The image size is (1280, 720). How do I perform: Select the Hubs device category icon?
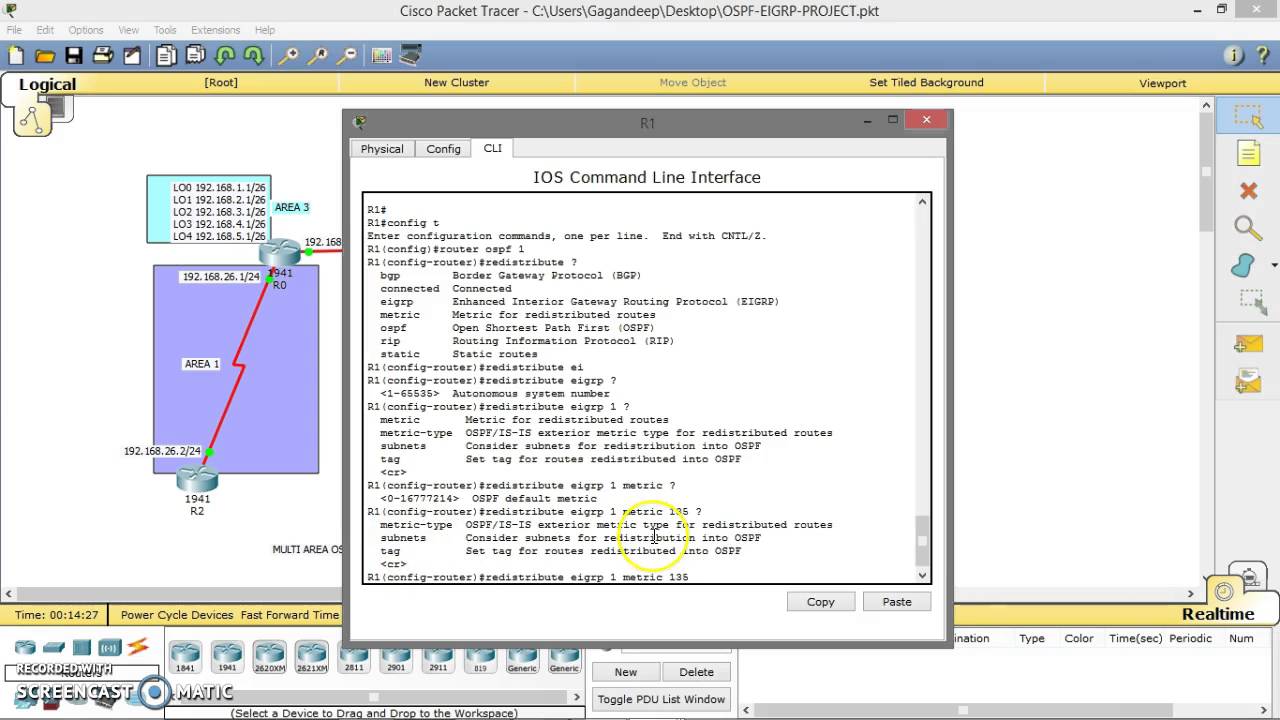[82, 648]
